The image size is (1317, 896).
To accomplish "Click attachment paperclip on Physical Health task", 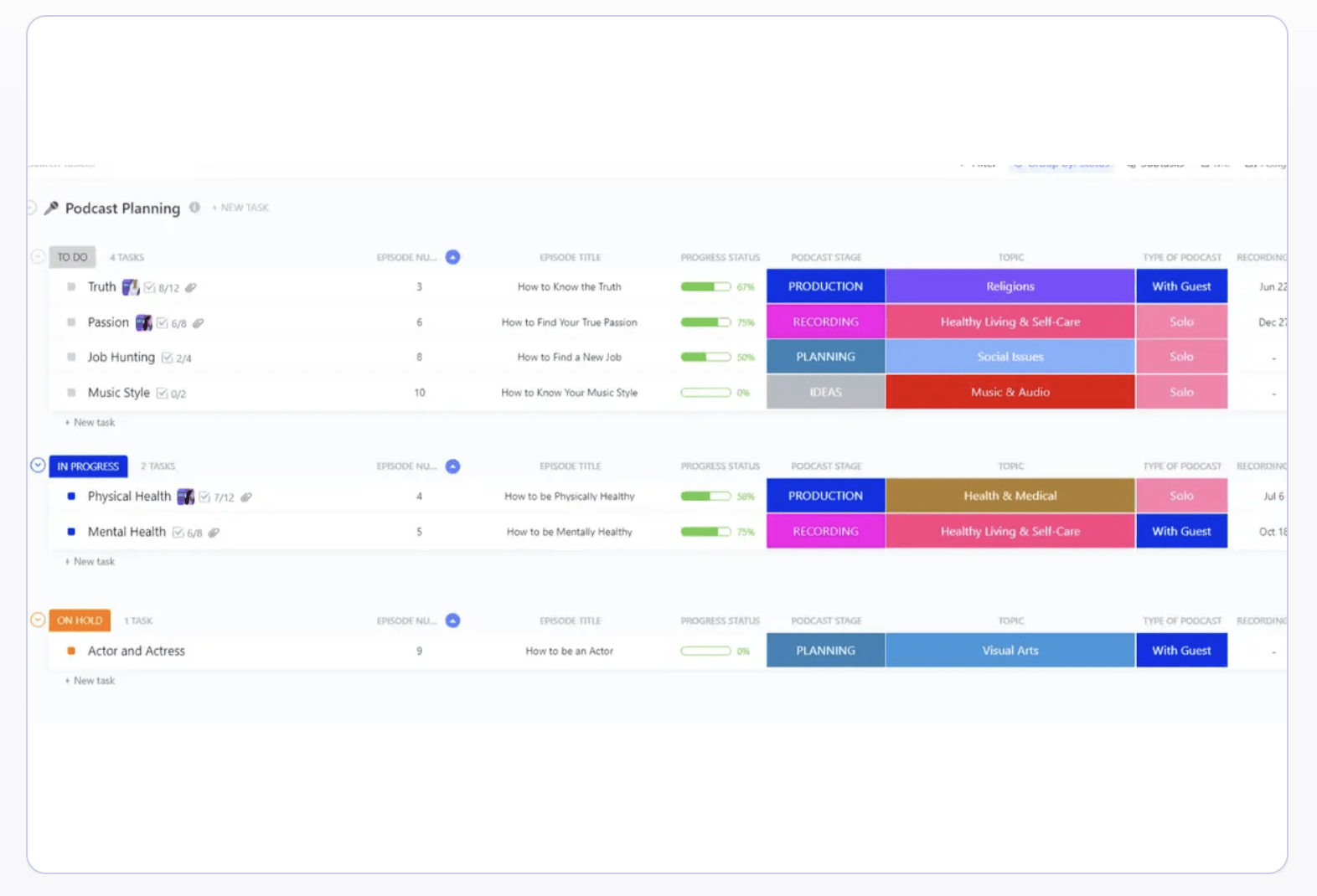I will [246, 497].
